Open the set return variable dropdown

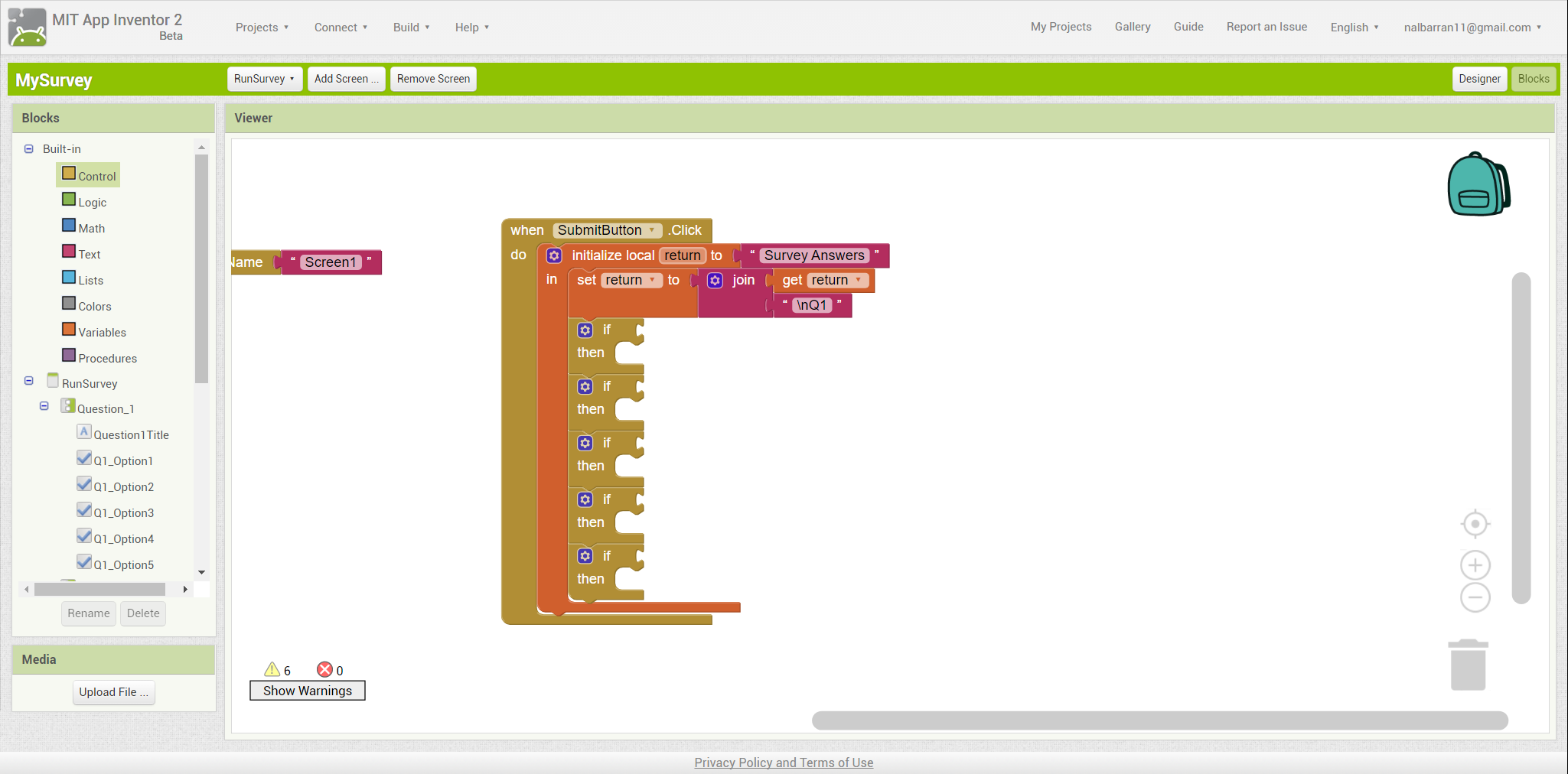631,280
